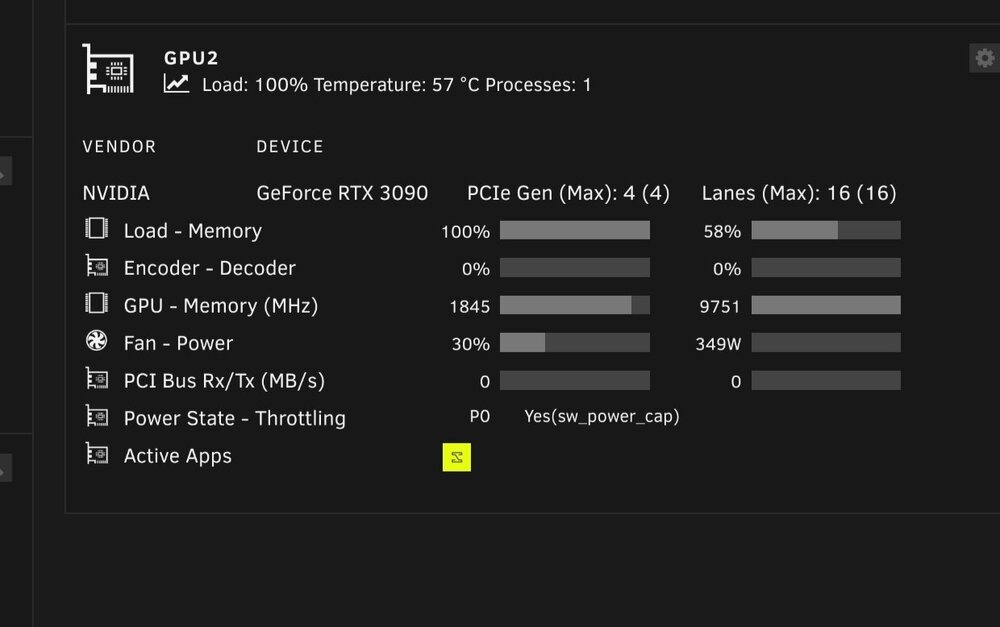Click the PCI Bus Rx/Tx card icon
Image resolution: width=1000 pixels, height=627 pixels.
[x=96, y=379]
